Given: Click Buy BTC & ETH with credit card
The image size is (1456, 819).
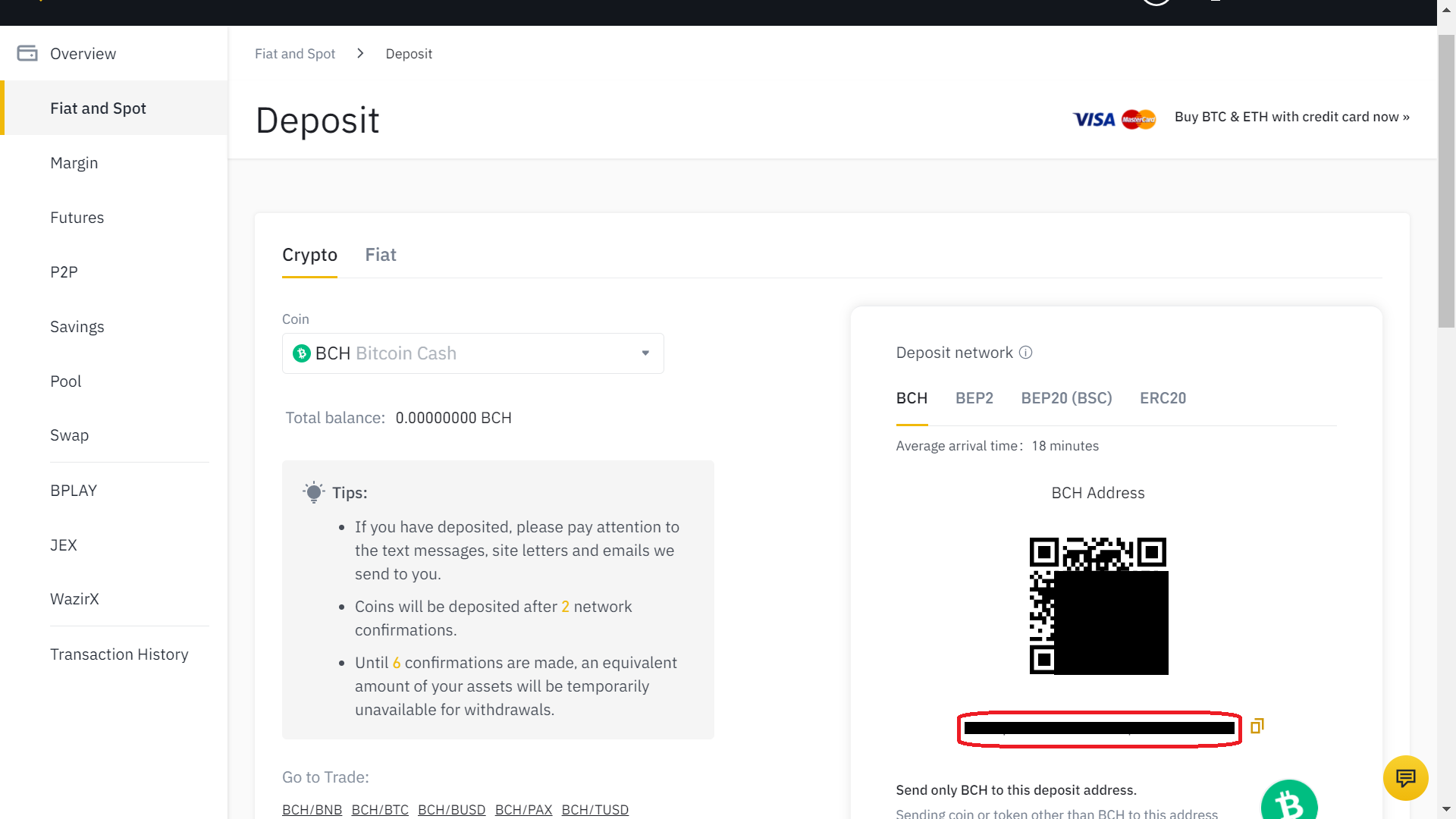Looking at the screenshot, I should (1291, 116).
